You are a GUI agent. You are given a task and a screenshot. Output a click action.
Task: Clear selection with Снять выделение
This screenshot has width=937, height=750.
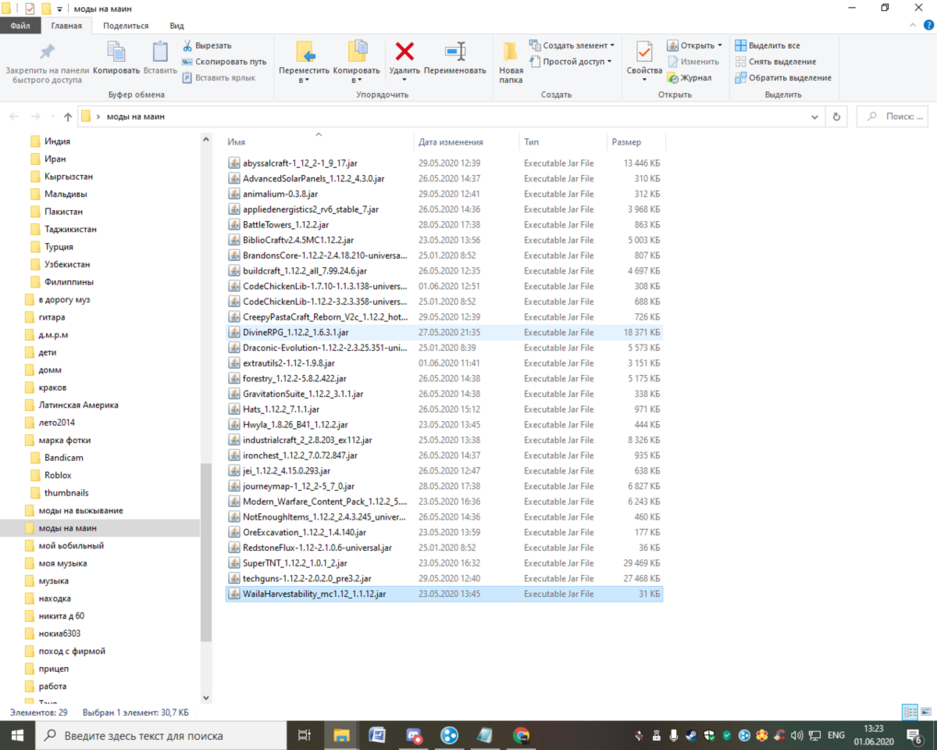[775, 62]
